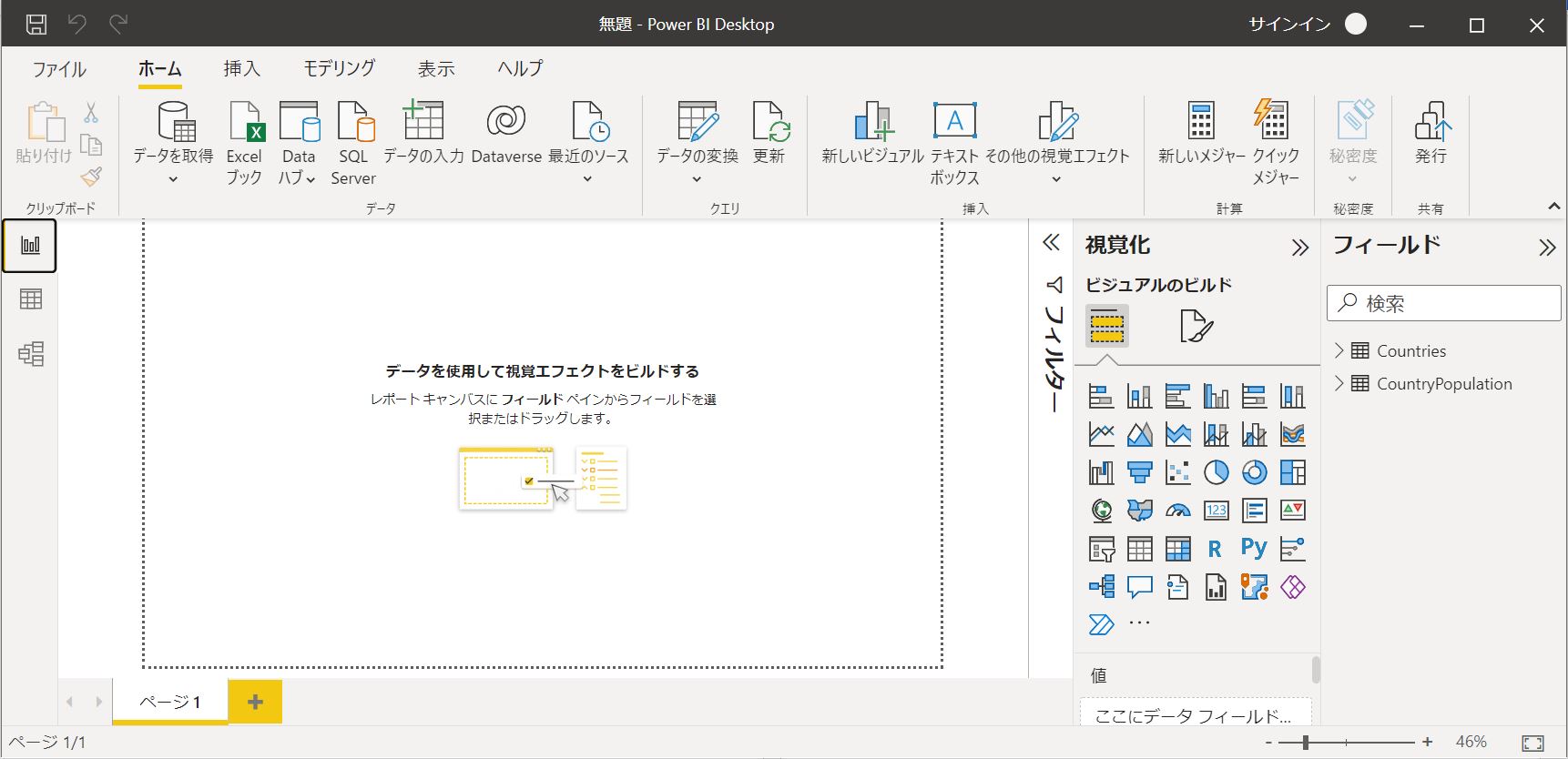Image resolution: width=1568 pixels, height=759 pixels.
Task: Switch to model view in left sidebar
Action: [30, 354]
